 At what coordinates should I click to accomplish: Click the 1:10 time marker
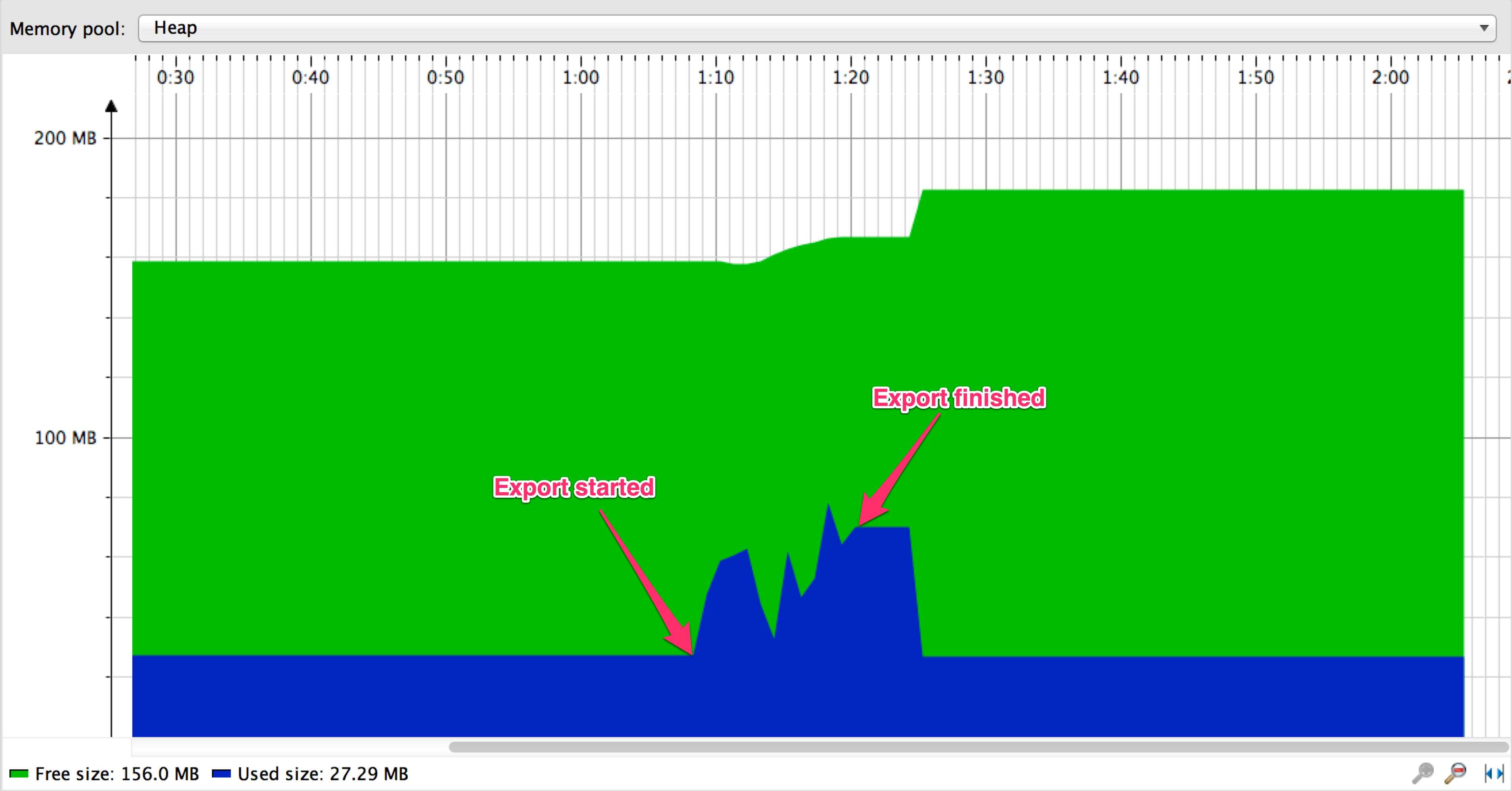pyautogui.click(x=715, y=78)
